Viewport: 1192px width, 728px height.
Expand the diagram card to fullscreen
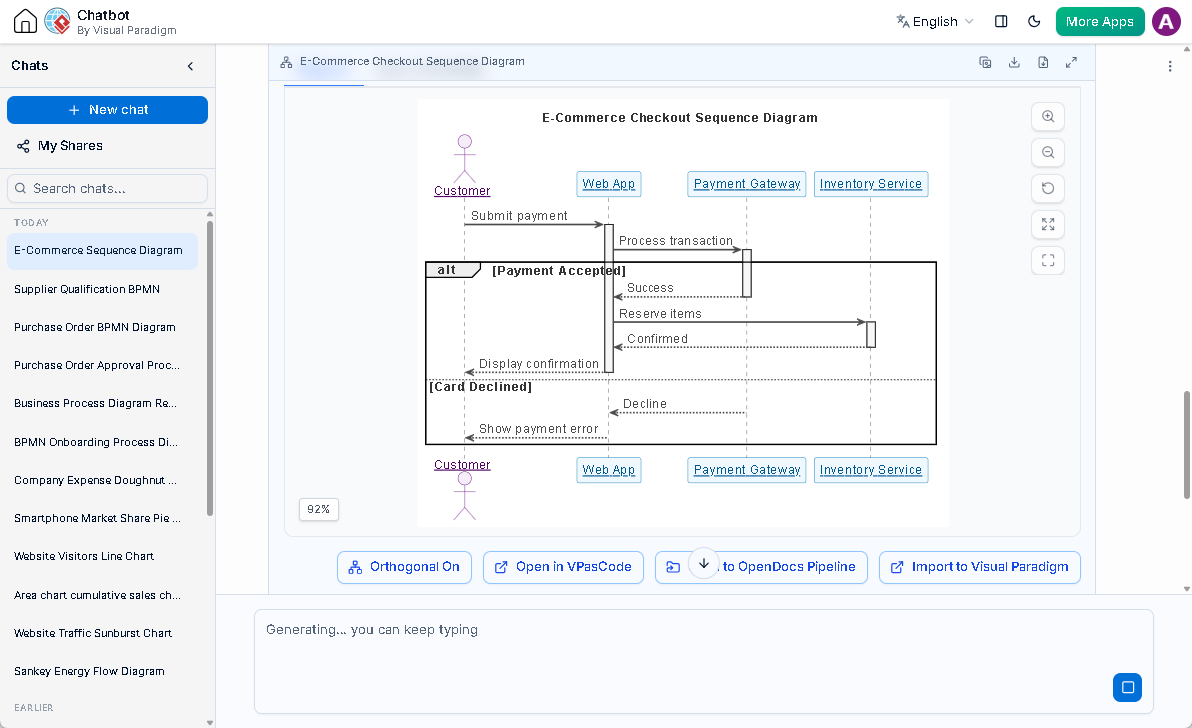[1071, 62]
